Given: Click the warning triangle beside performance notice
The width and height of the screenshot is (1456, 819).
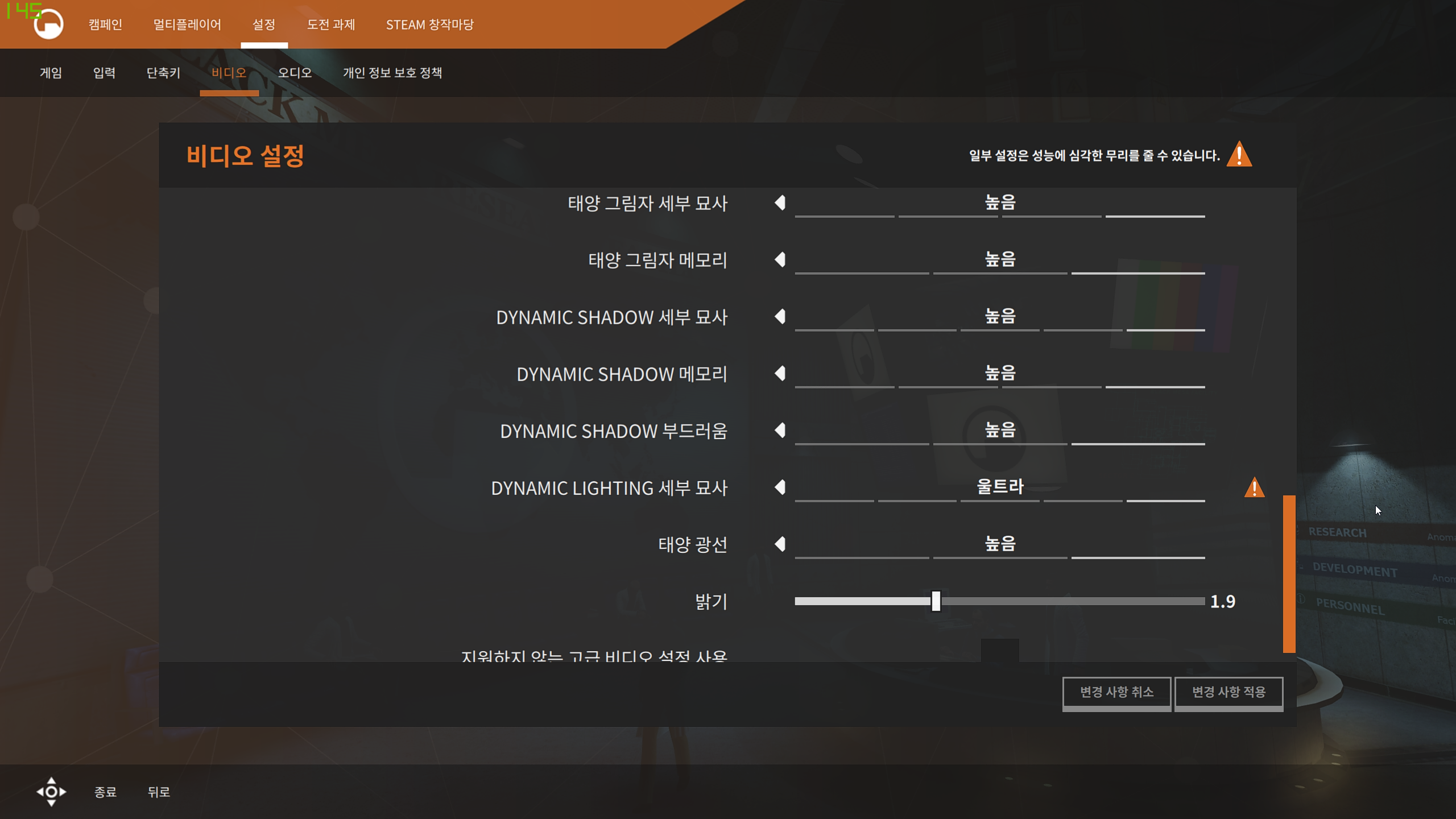Looking at the screenshot, I should click(1239, 155).
